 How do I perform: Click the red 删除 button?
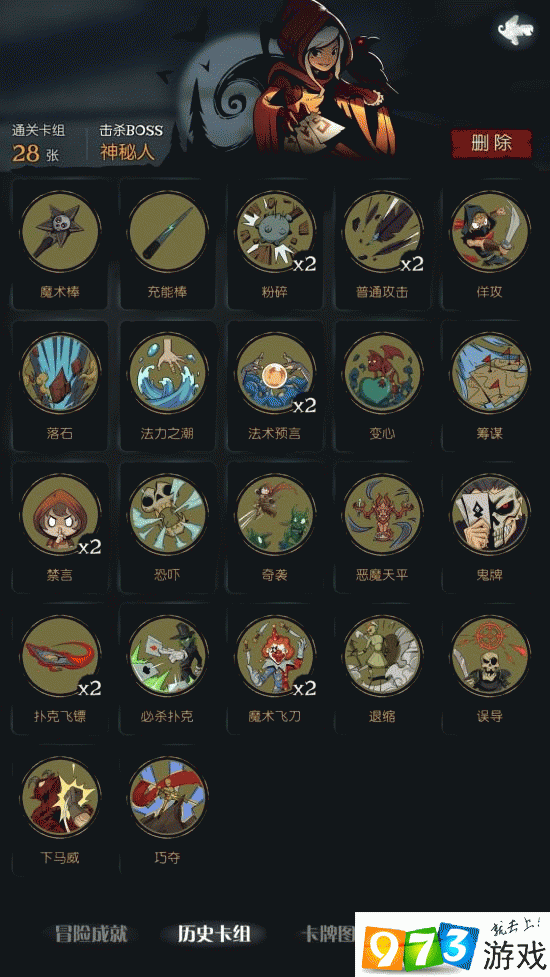click(x=491, y=144)
